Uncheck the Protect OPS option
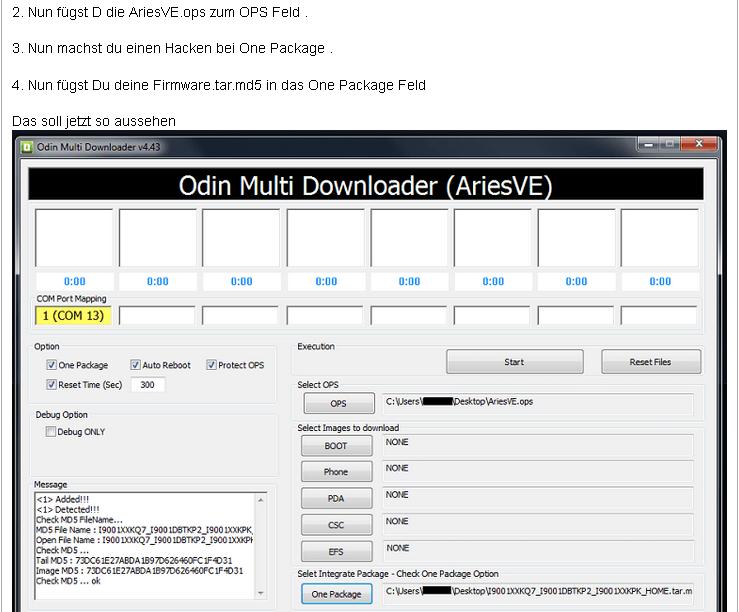Screen dimensions: 739x612 click(x=212, y=365)
